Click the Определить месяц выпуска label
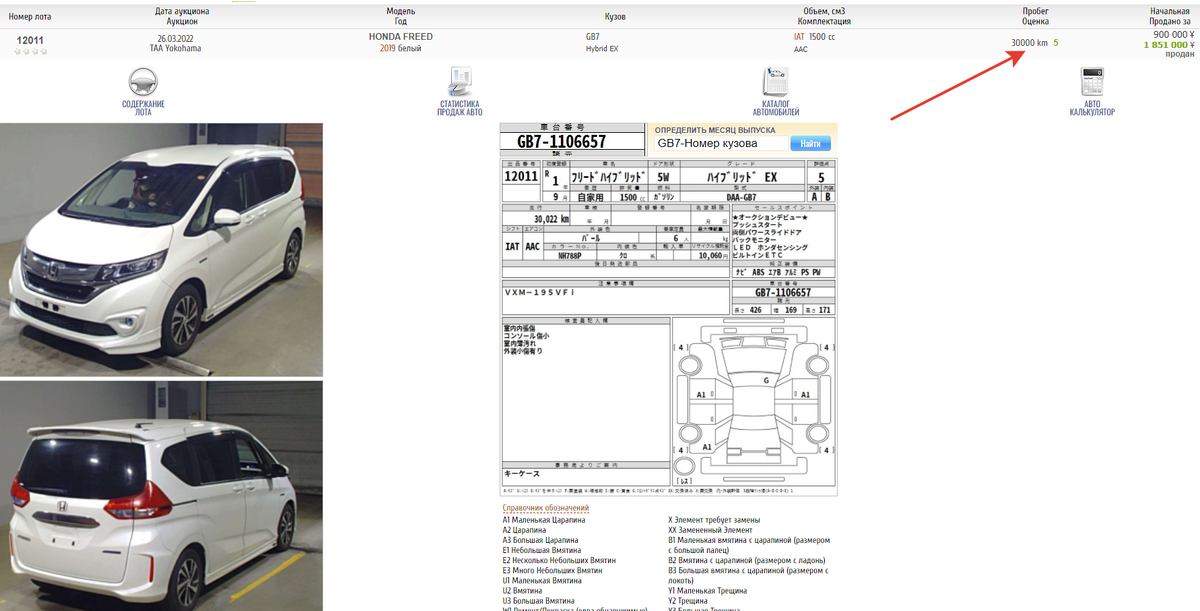The image size is (1200, 611). [715, 130]
